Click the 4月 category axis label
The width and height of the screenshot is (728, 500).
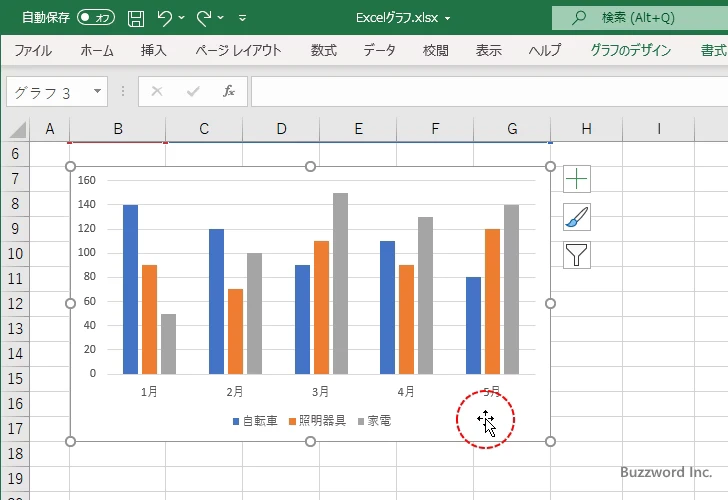[406, 392]
